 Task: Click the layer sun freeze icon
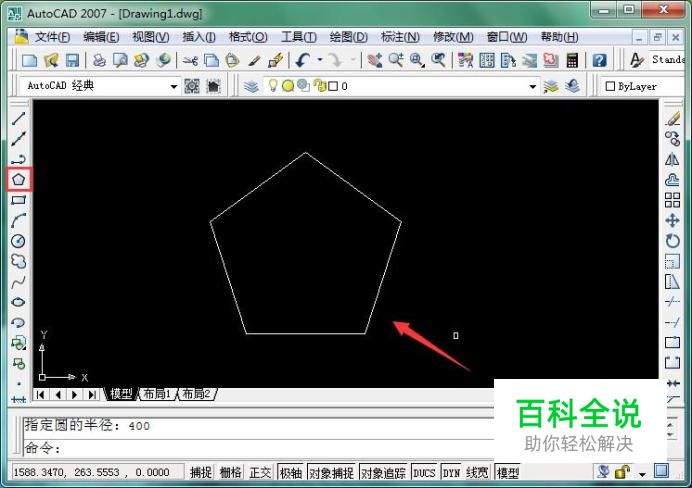coord(288,86)
